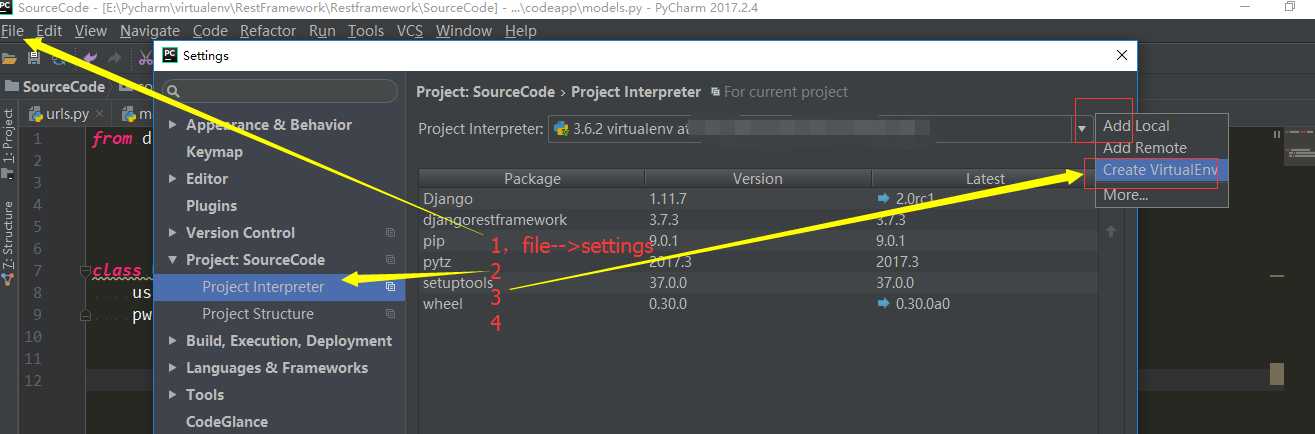Image resolution: width=1315 pixels, height=434 pixels.
Task: Expand the Version Control node
Action: 173,233
